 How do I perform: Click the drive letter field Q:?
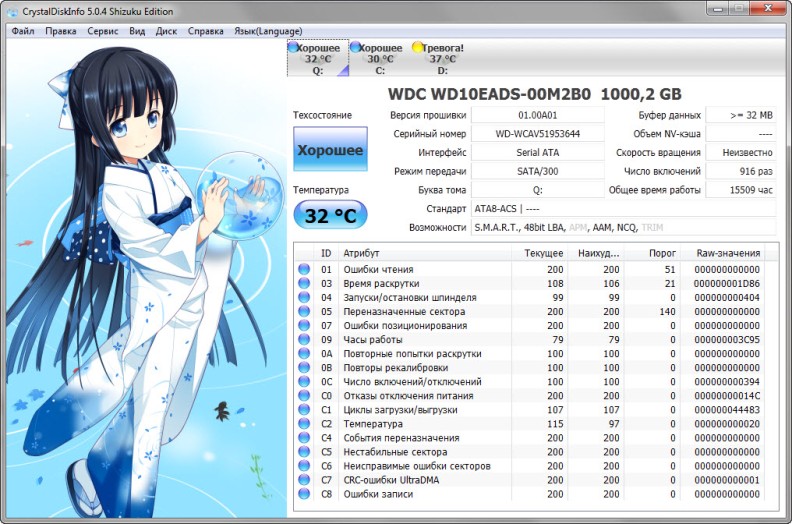[537, 190]
